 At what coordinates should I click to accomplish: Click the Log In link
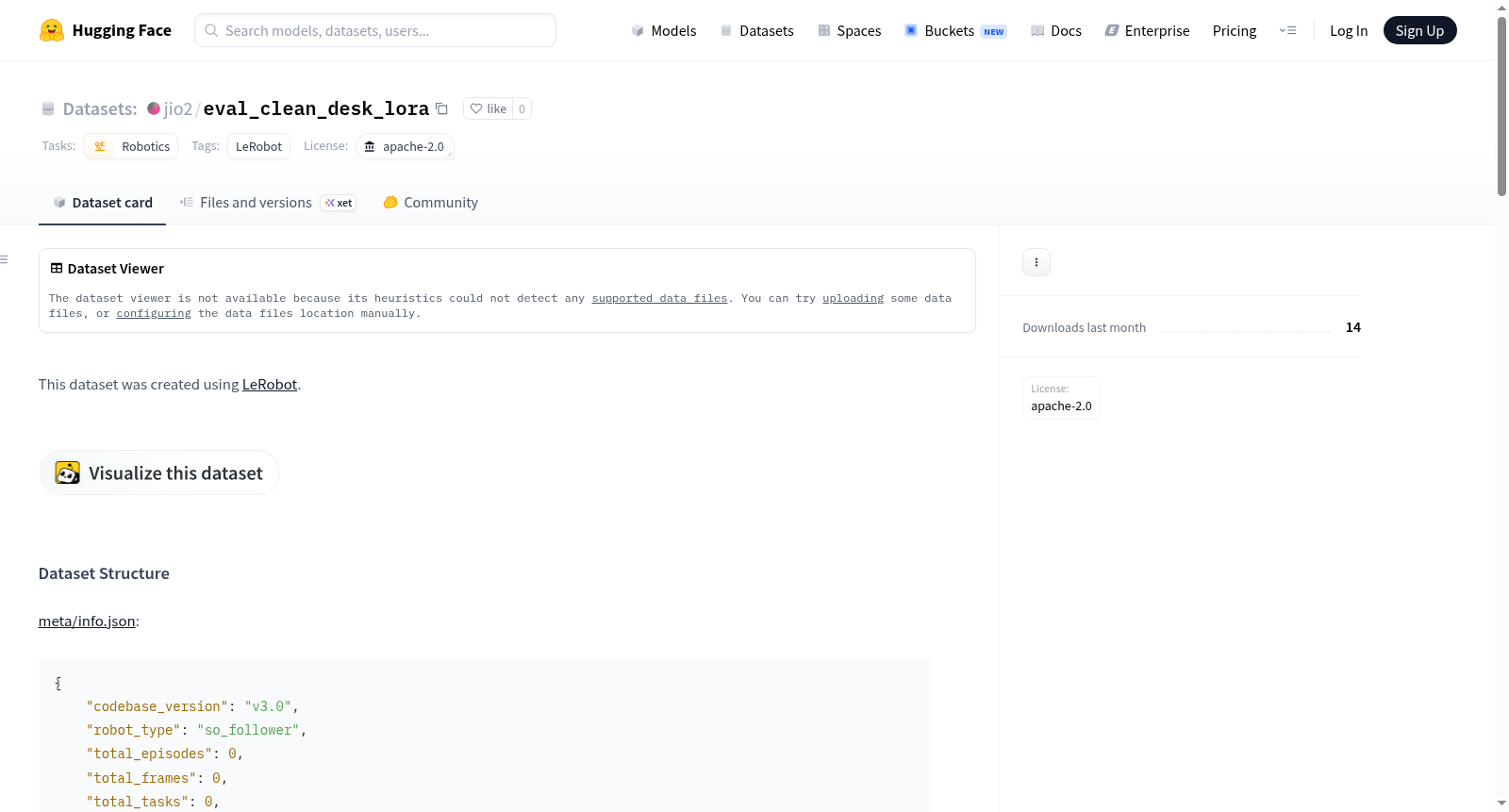pyautogui.click(x=1349, y=30)
